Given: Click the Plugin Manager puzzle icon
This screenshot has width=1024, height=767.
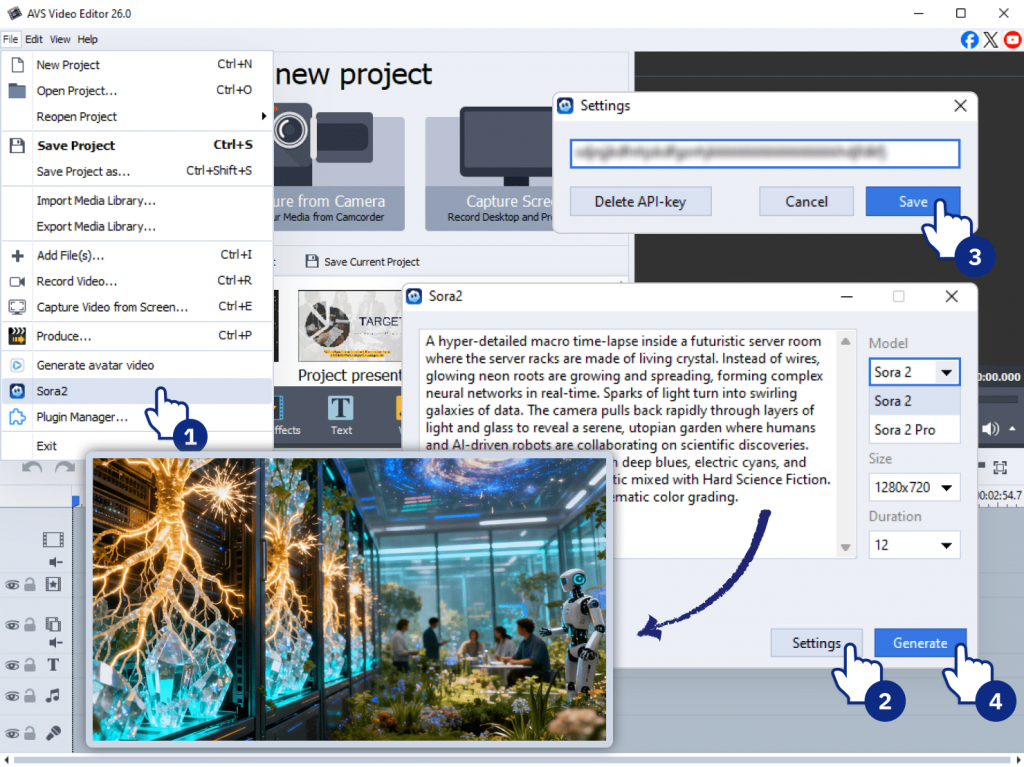Looking at the screenshot, I should point(18,417).
